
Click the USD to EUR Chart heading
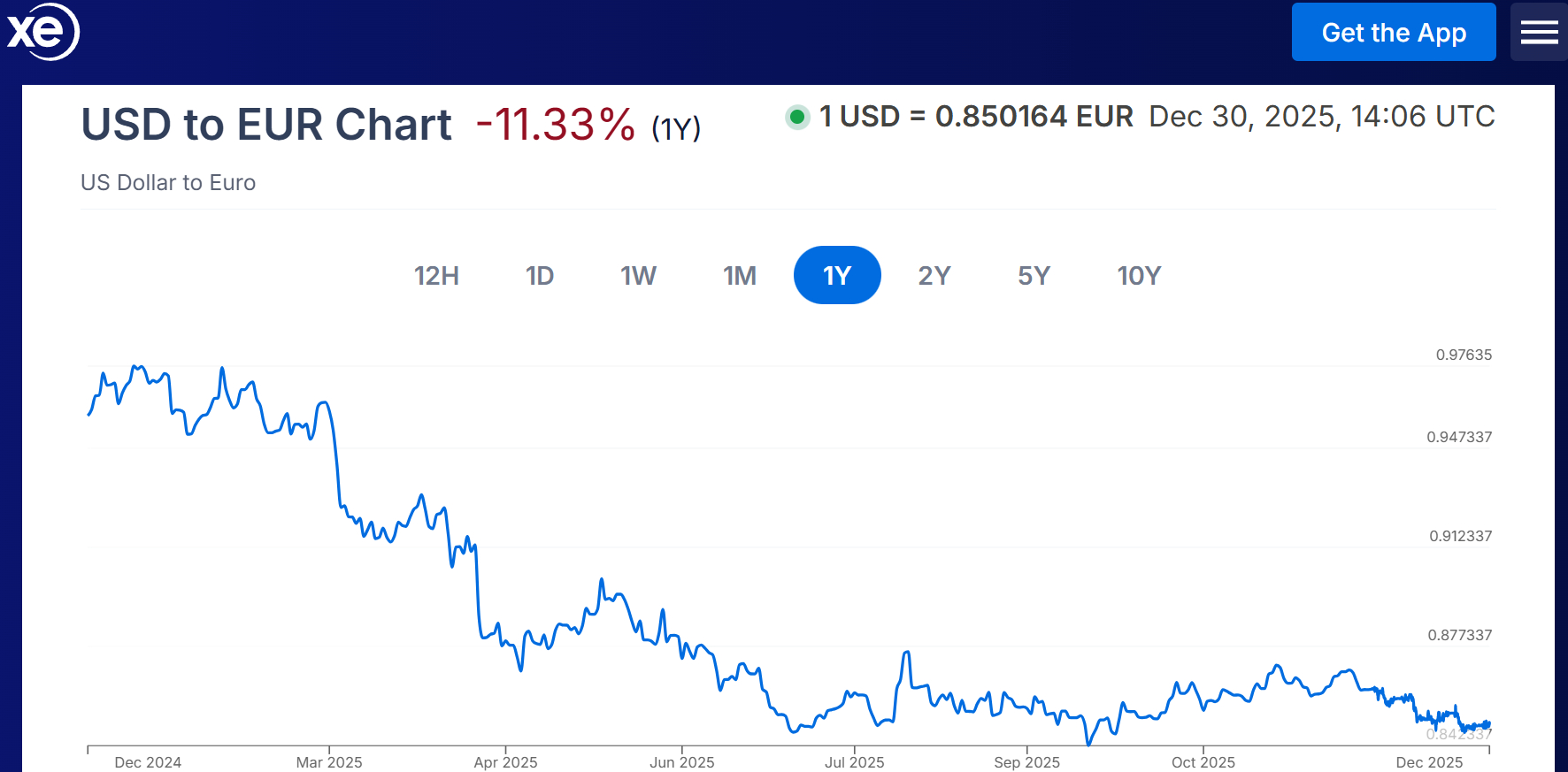click(x=266, y=125)
